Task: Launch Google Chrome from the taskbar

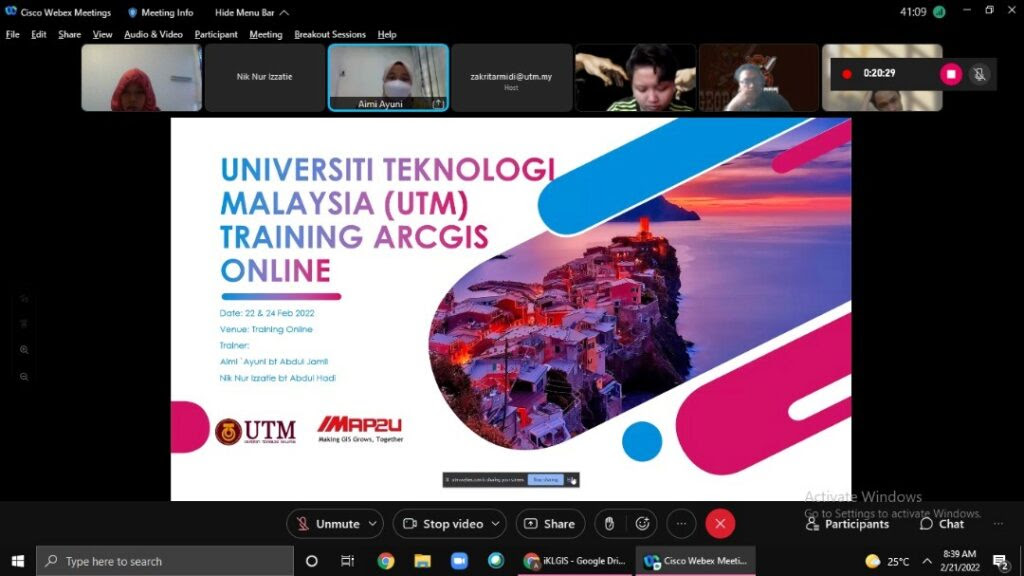Action: coord(385,560)
